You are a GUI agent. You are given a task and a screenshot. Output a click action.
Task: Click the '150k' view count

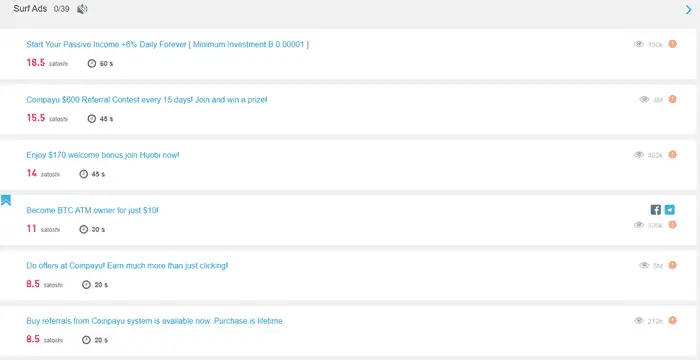click(655, 45)
